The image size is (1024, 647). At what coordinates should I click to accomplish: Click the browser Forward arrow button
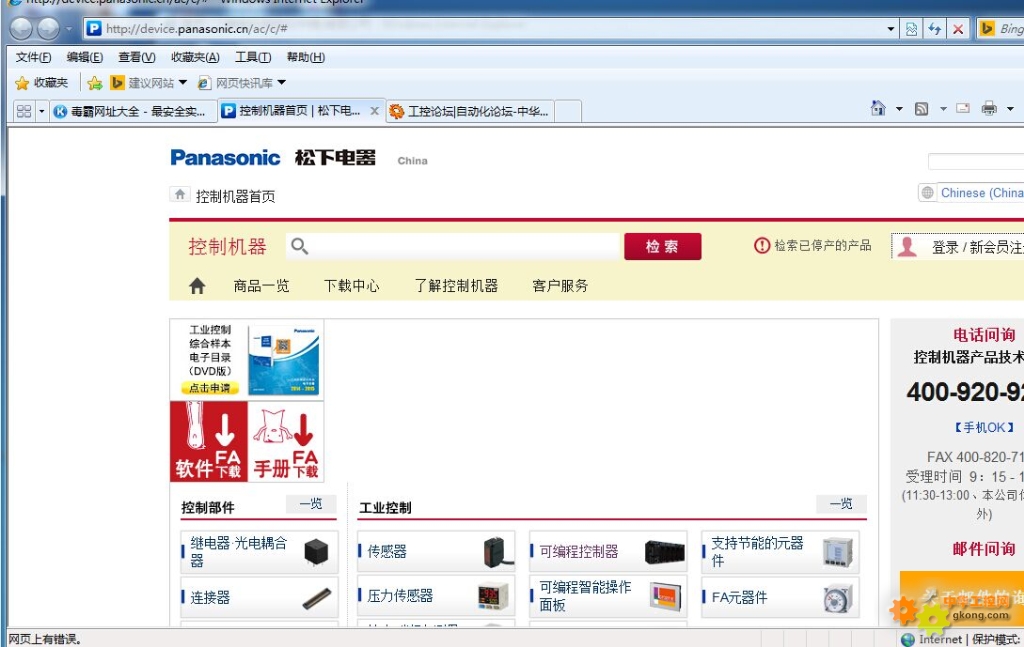(48, 28)
